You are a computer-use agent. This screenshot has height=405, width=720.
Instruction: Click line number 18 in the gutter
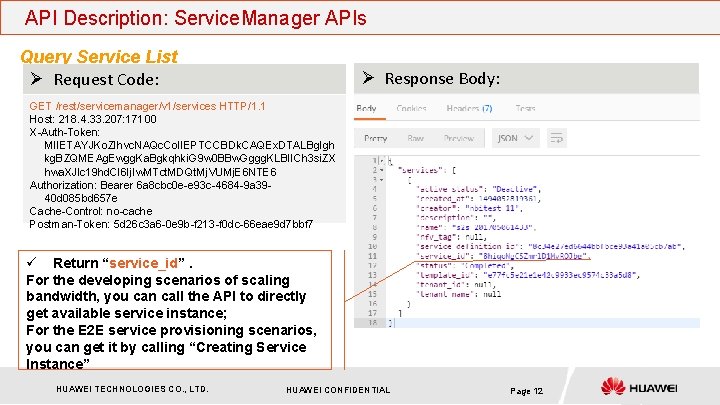[x=372, y=323]
